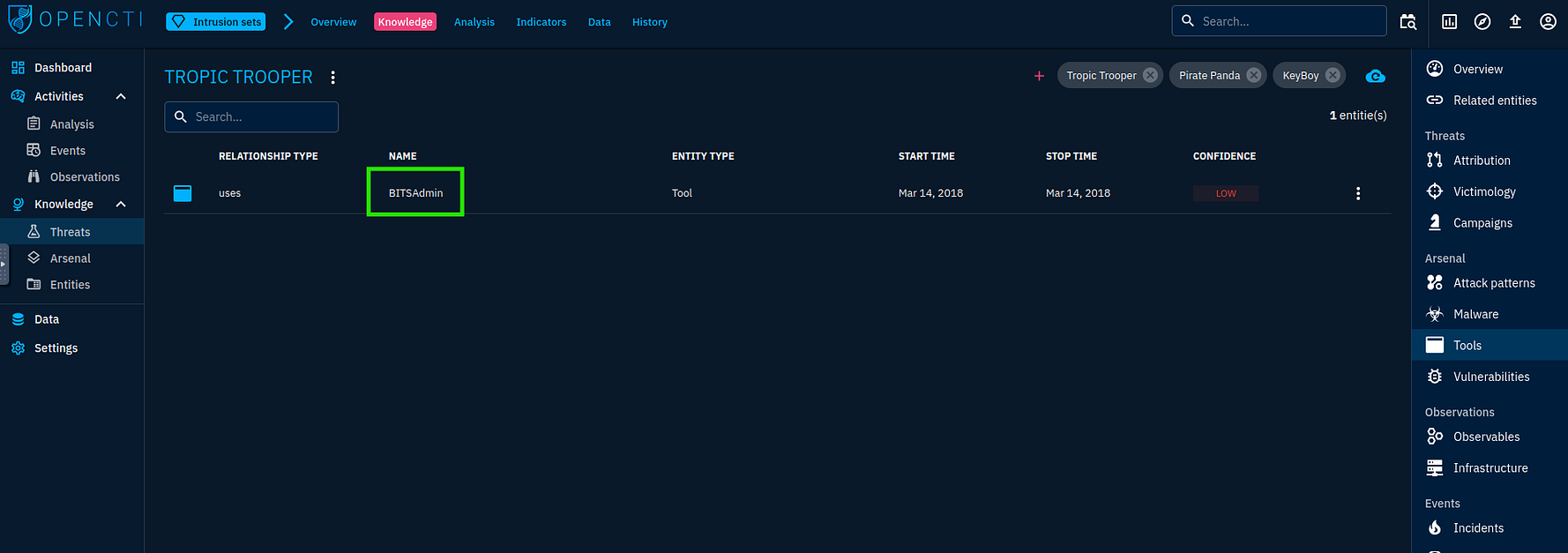
Task: Click the 'Tool' entity type cell
Action: (682, 193)
